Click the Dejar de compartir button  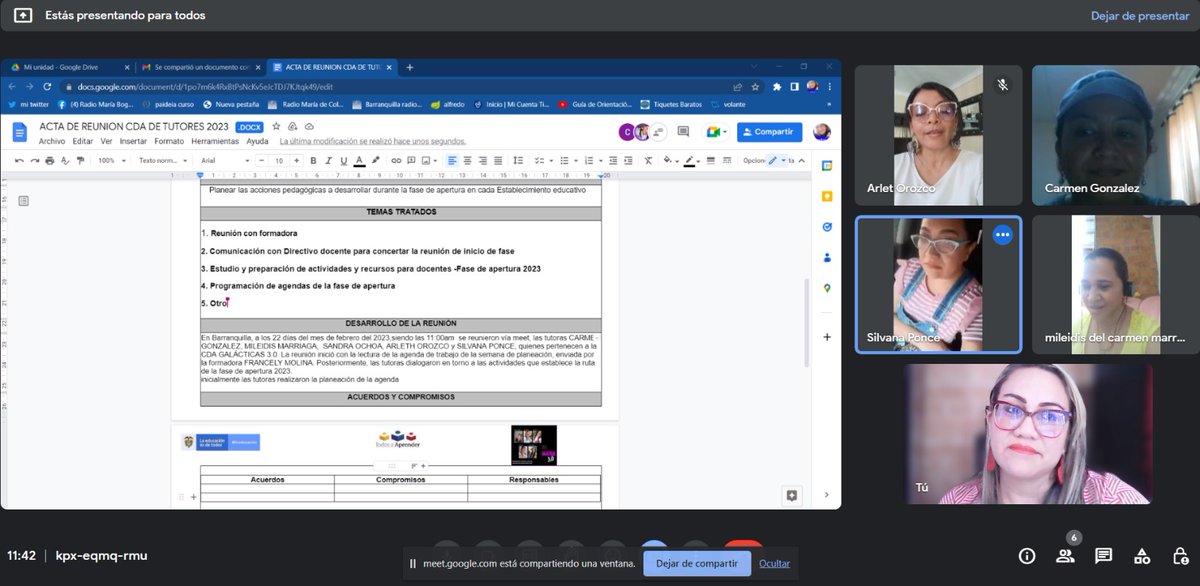696,563
